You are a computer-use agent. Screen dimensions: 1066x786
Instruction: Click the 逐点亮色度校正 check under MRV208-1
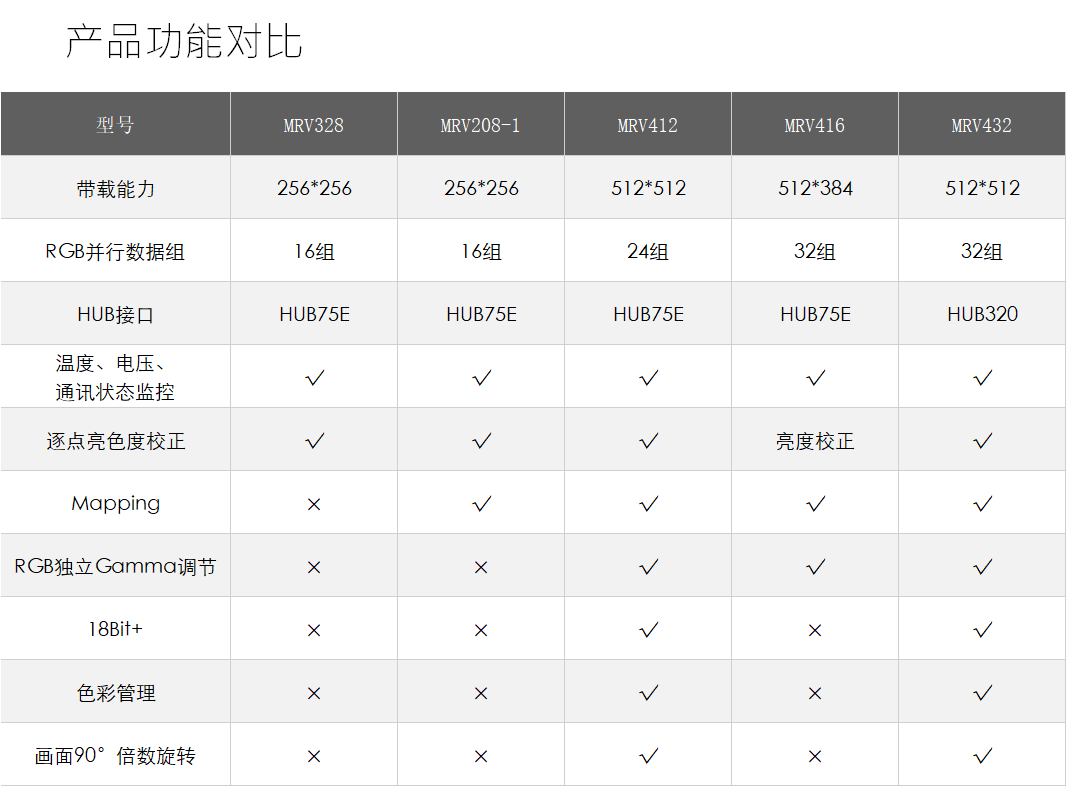(x=482, y=441)
